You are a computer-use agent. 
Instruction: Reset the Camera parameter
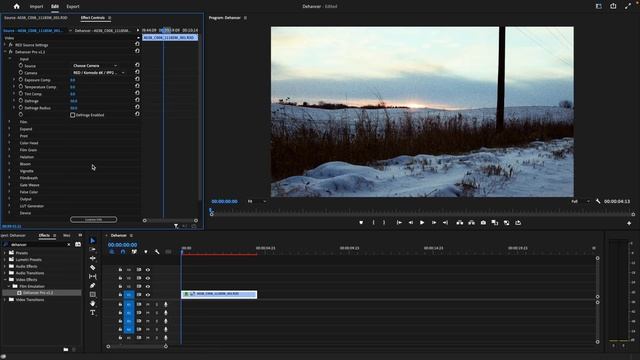coord(137,72)
